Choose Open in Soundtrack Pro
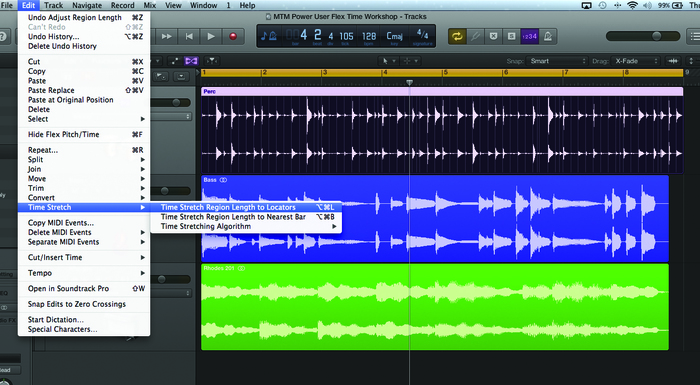Screen dimensions: 700x385 tap(84, 289)
